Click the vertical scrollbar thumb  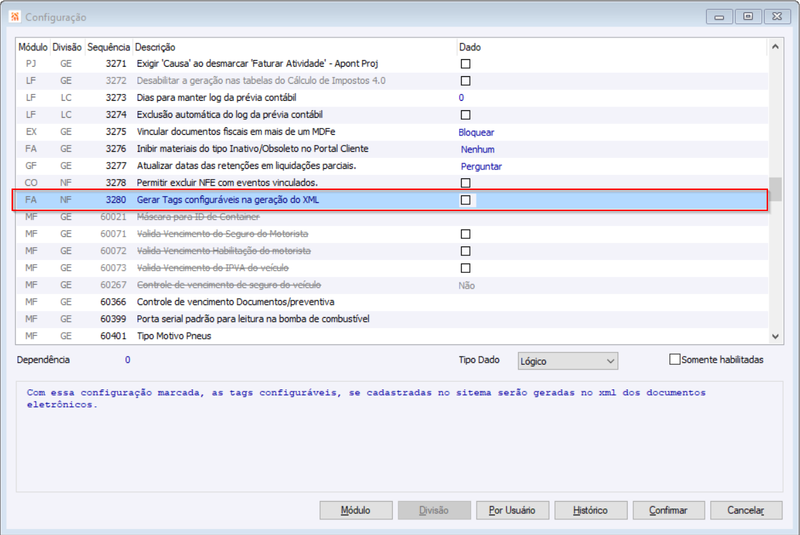point(776,189)
